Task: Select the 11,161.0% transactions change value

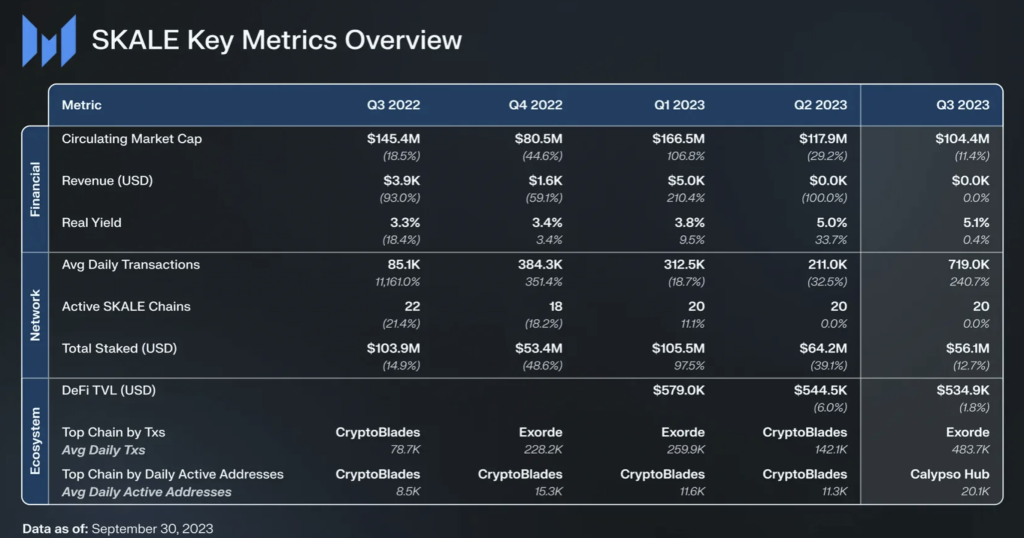Action: coord(398,282)
